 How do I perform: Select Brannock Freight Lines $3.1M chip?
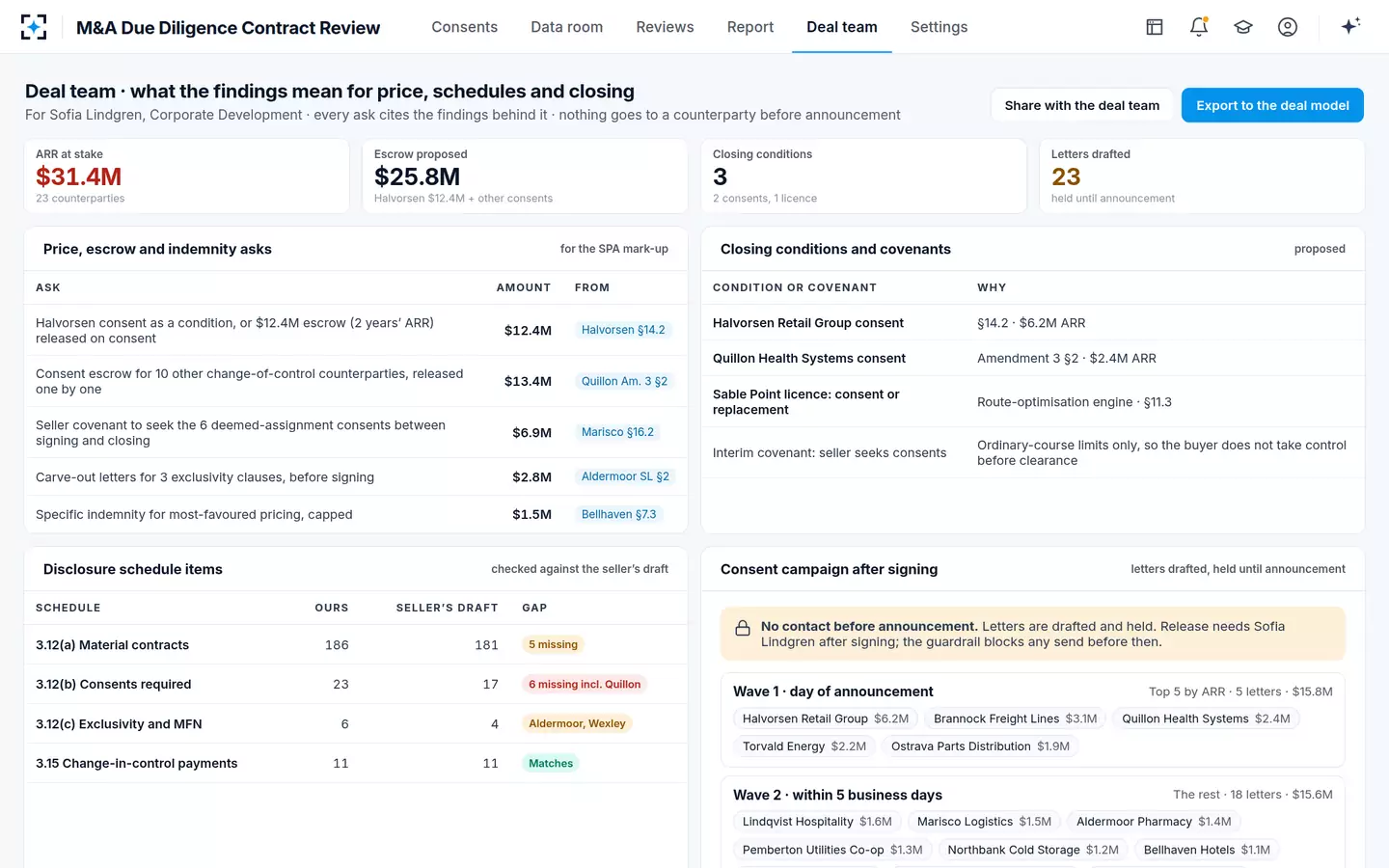point(1016,719)
